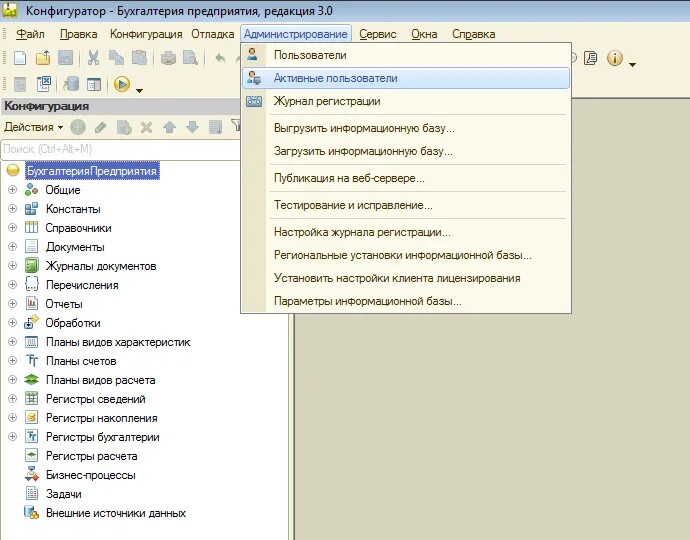Choose Загрузить информационную базу
This screenshot has height=540, width=690.
pos(406,151)
